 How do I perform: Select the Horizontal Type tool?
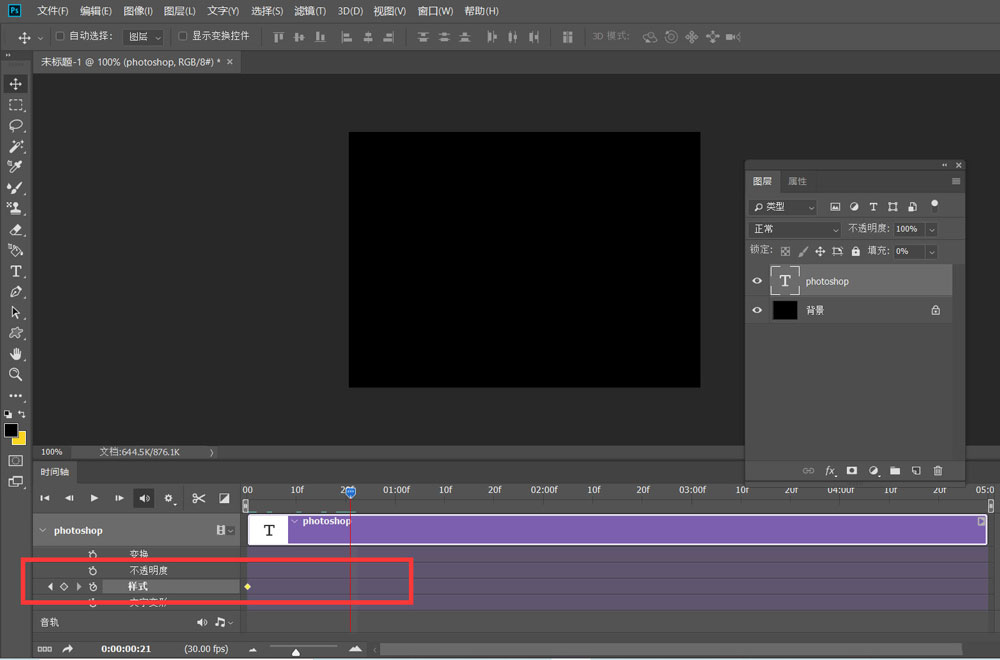pos(16,271)
